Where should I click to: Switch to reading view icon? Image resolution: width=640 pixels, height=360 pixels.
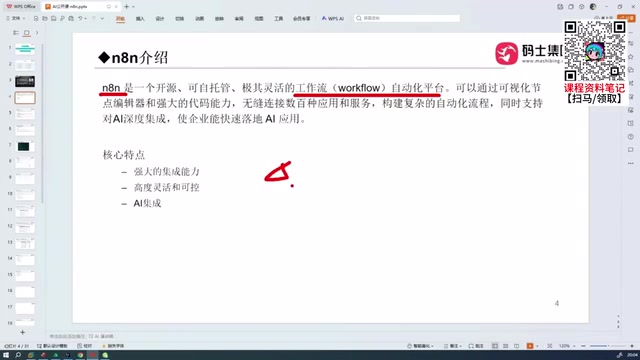coord(517,346)
